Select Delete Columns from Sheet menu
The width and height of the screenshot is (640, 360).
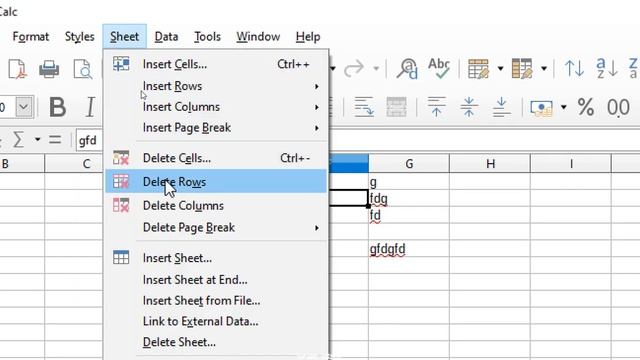coord(216,205)
